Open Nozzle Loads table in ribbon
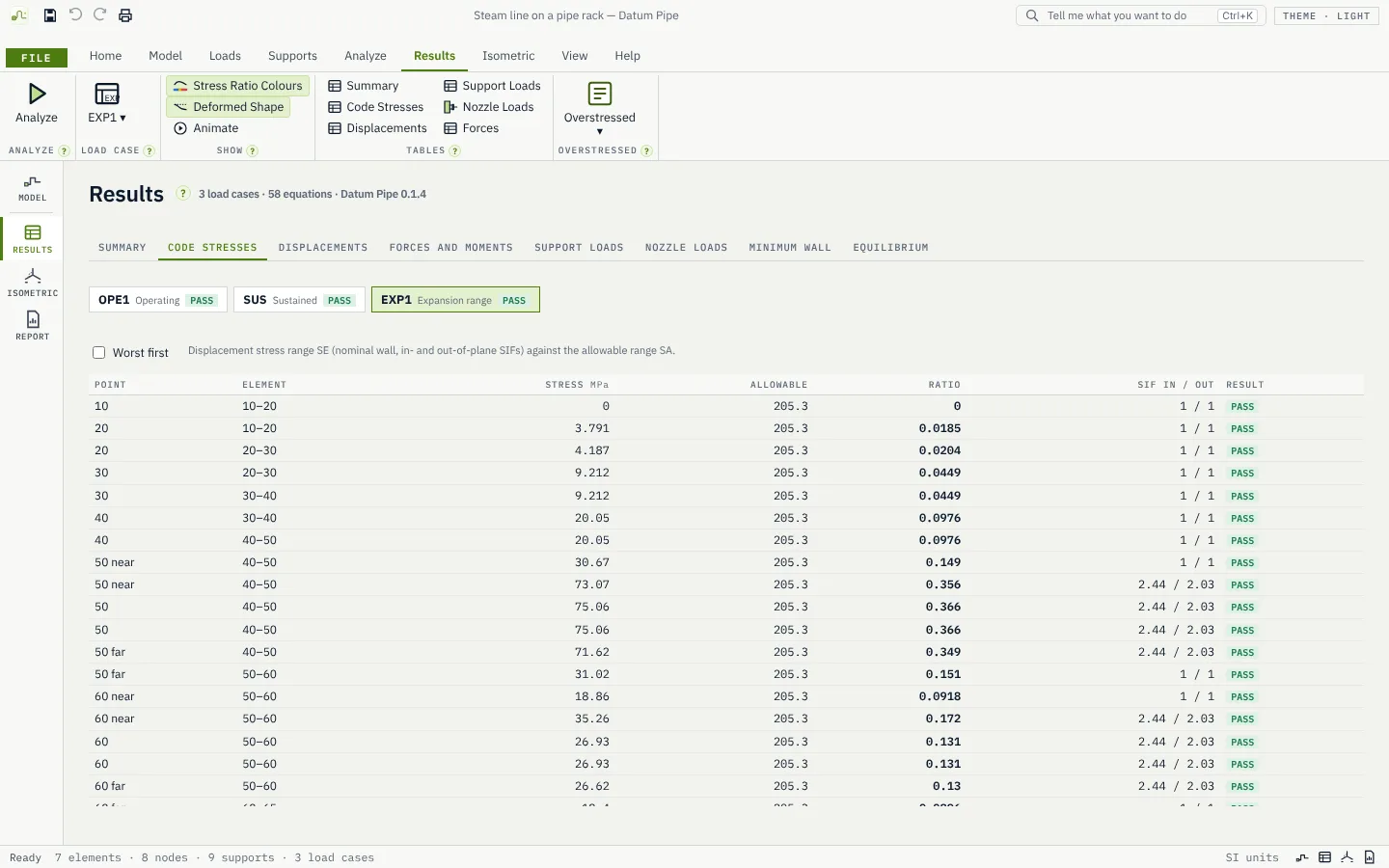 point(489,107)
